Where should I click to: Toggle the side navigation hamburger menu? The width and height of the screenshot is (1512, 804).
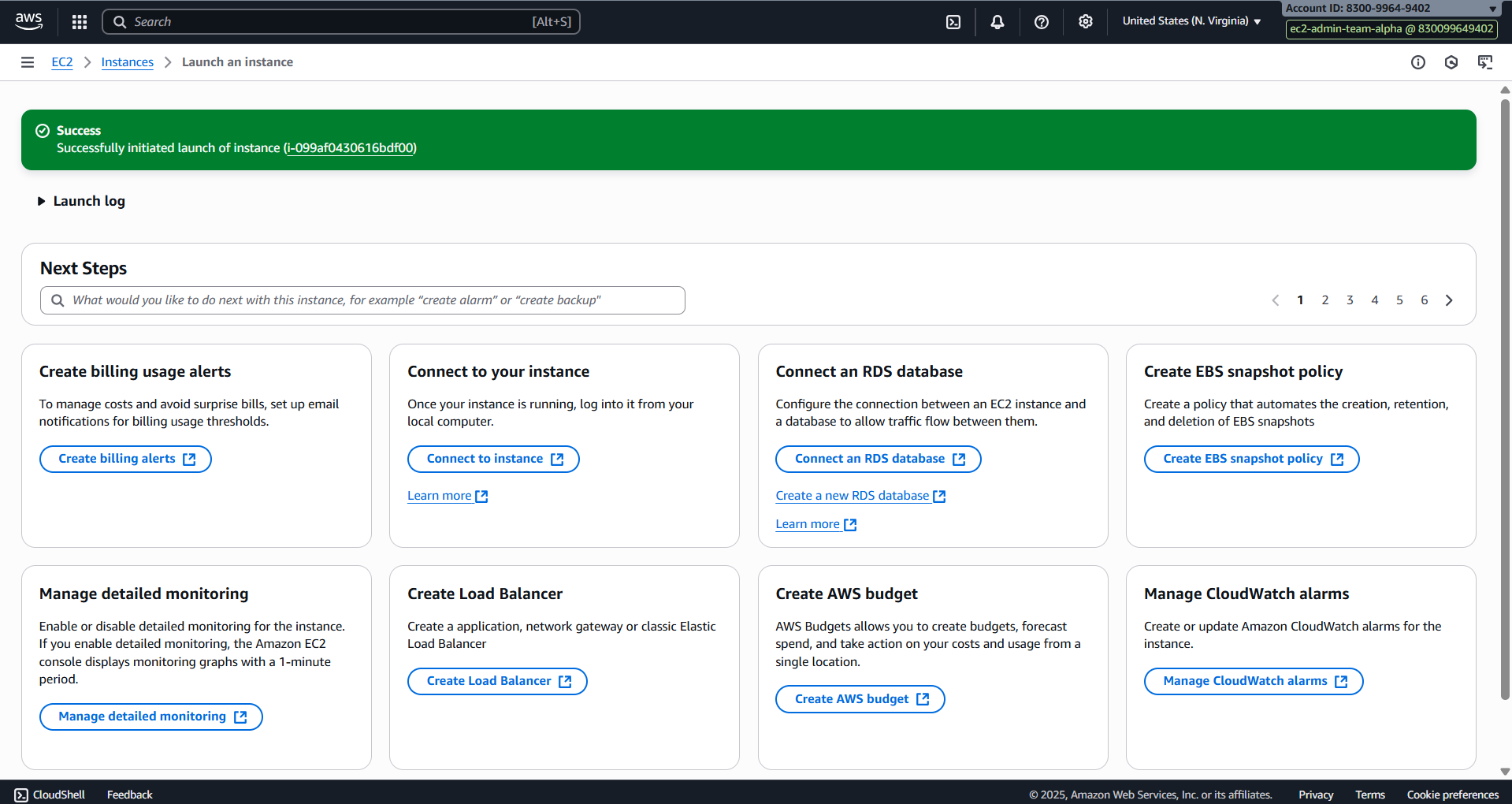click(x=28, y=62)
